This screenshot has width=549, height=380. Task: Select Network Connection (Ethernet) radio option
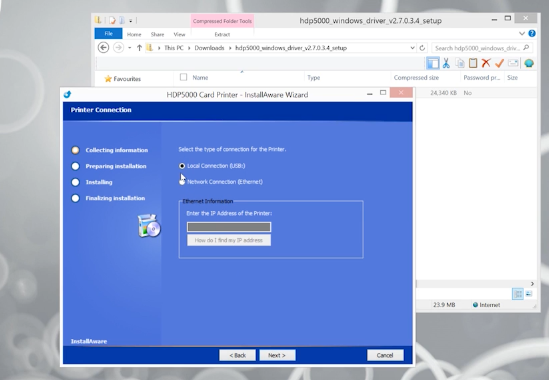pos(182,182)
